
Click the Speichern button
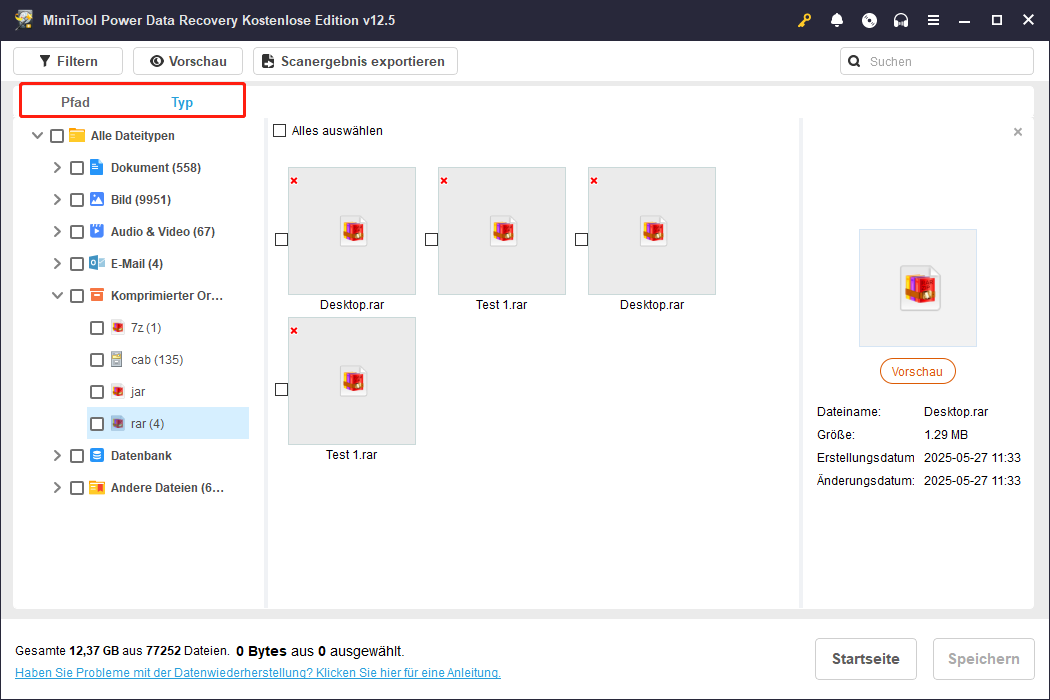tap(984, 658)
